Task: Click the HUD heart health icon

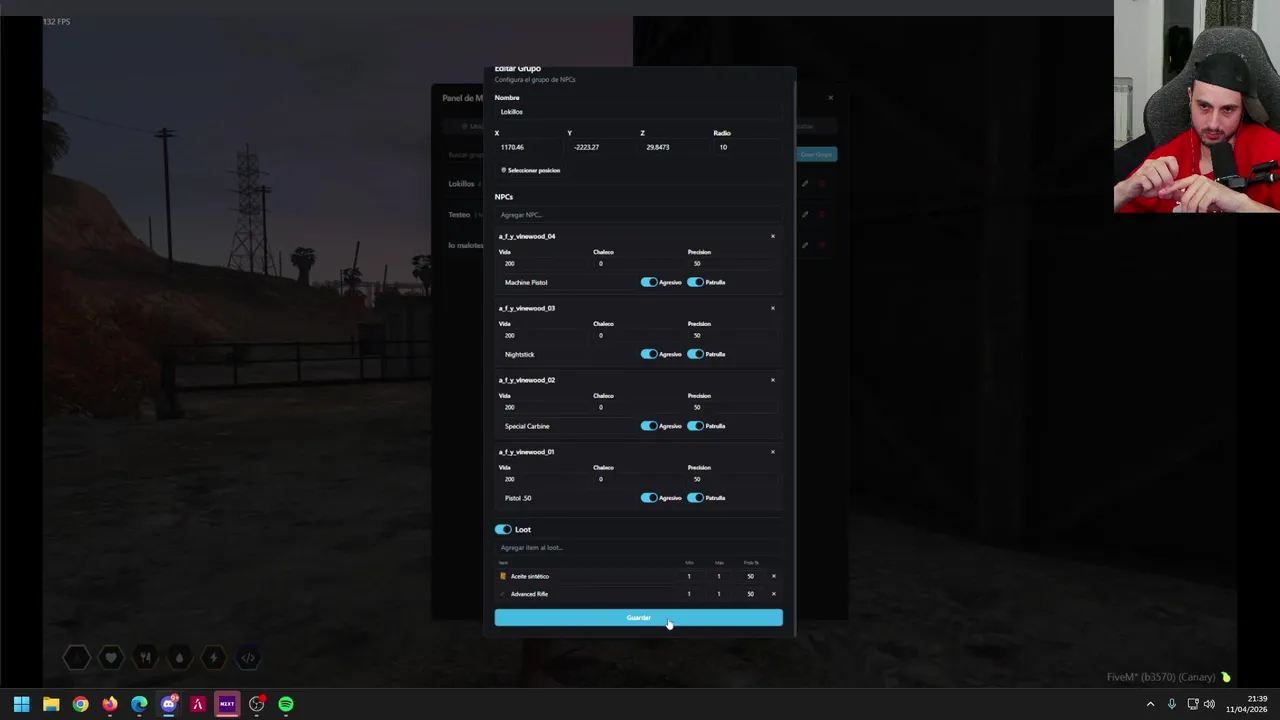Action: (x=111, y=658)
